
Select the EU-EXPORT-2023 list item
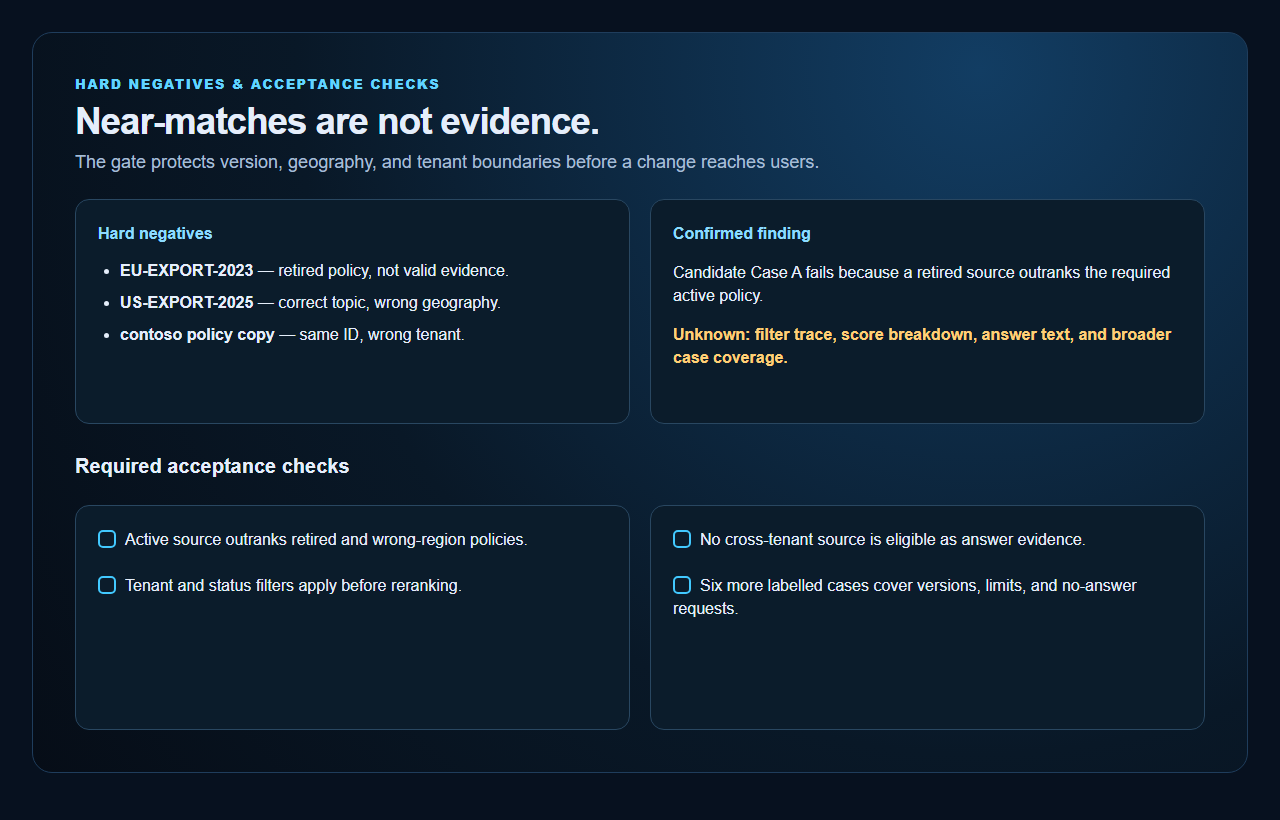pos(314,270)
